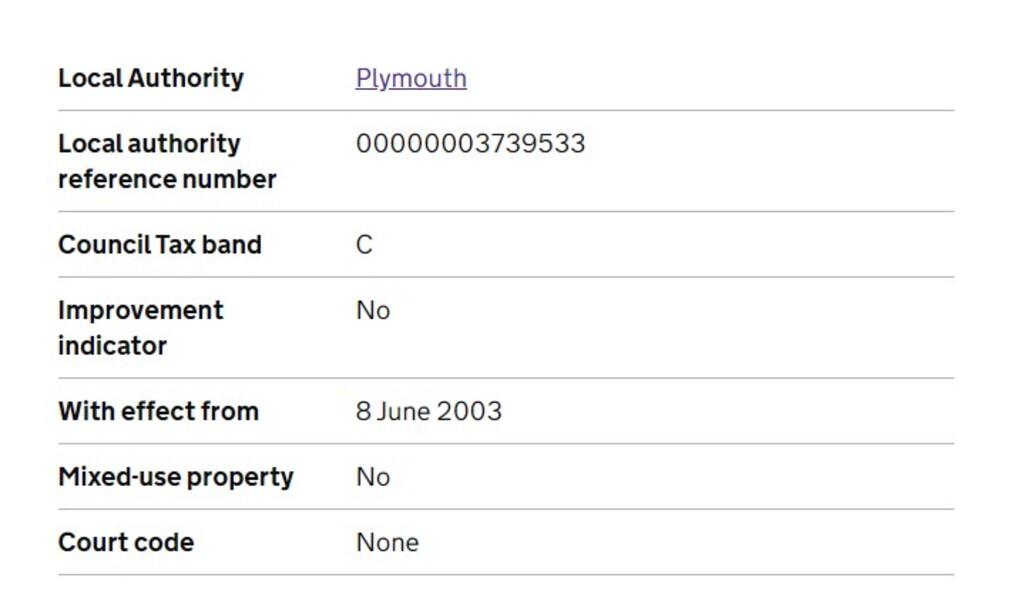Select the Court code value None
The height and width of the screenshot is (601, 1024).
click(x=387, y=542)
